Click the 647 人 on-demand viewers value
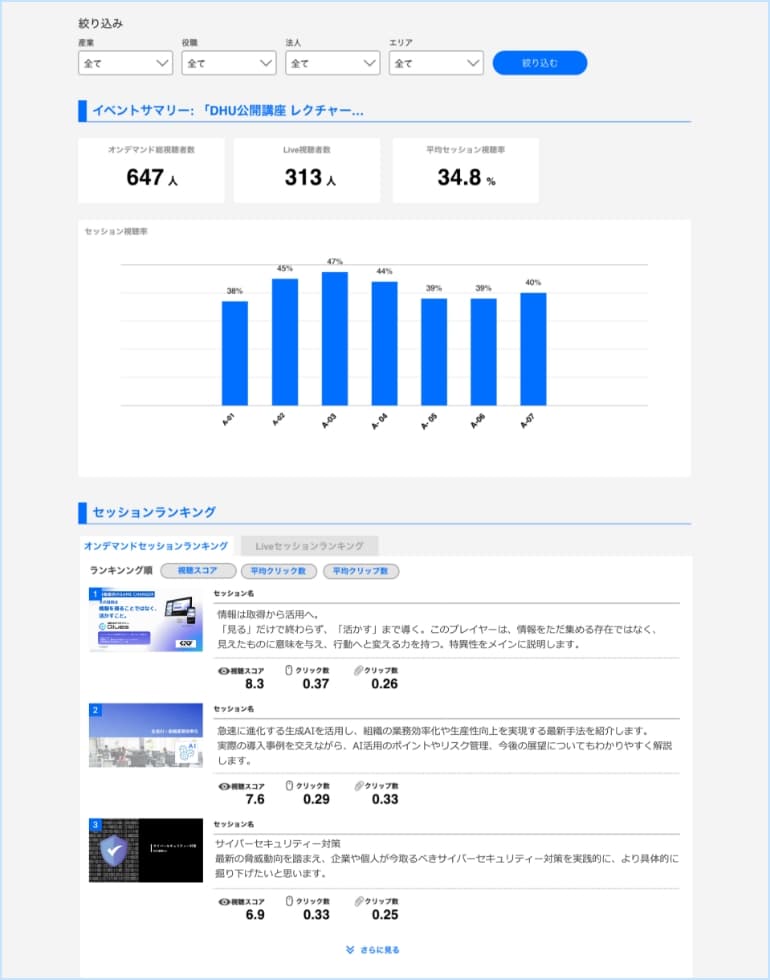This screenshot has width=770, height=980. [x=152, y=178]
